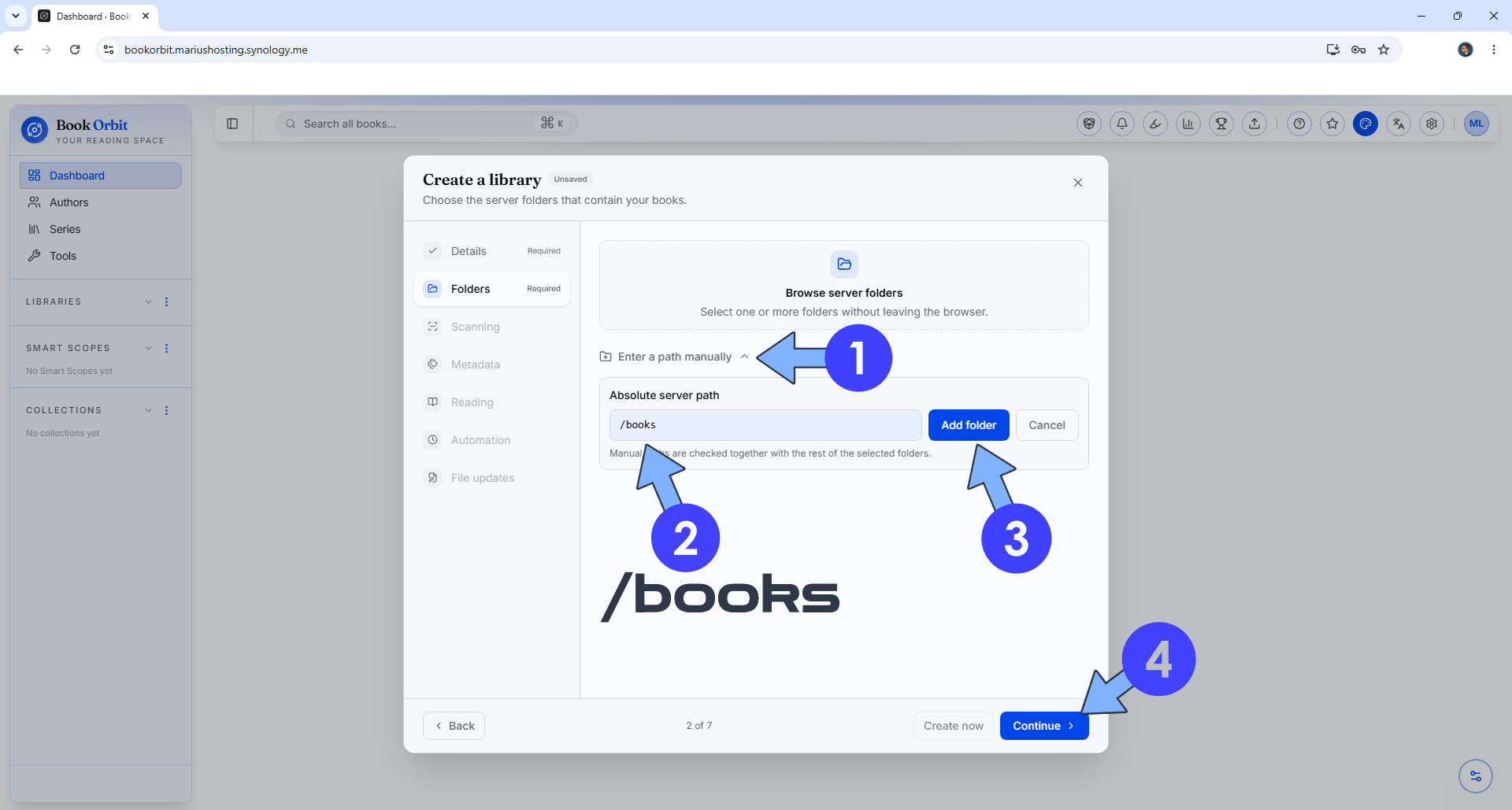
Task: Open the statistics bar chart icon
Action: pyautogui.click(x=1188, y=124)
